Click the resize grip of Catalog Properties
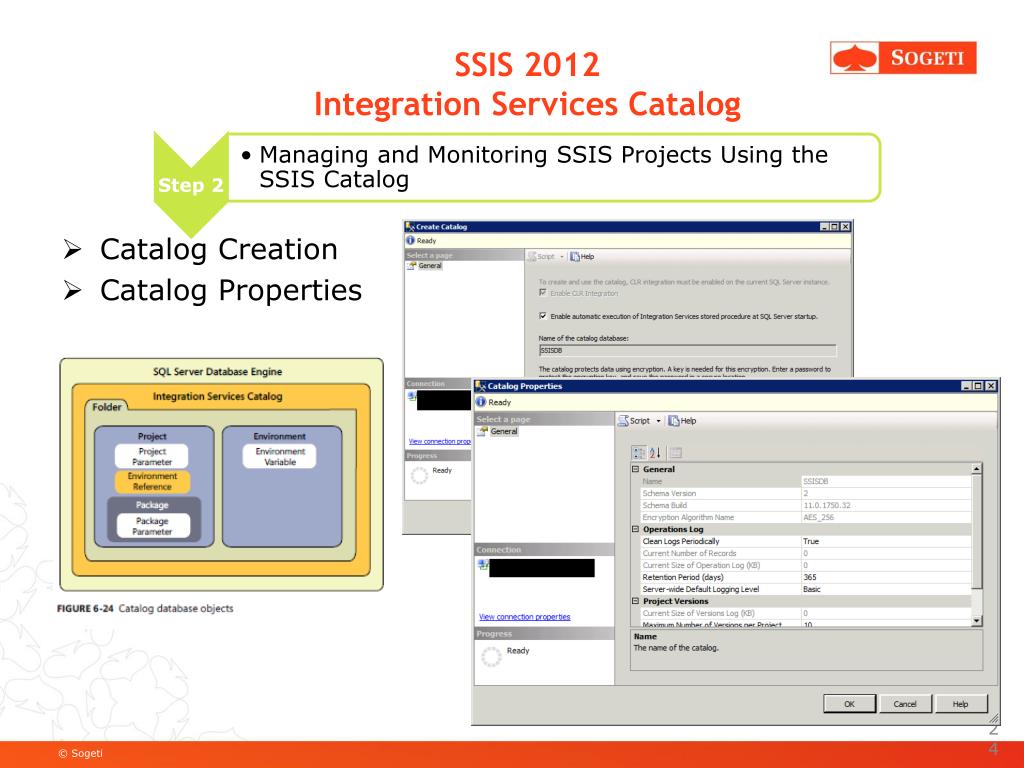This screenshot has height=768, width=1024. pos(993,718)
